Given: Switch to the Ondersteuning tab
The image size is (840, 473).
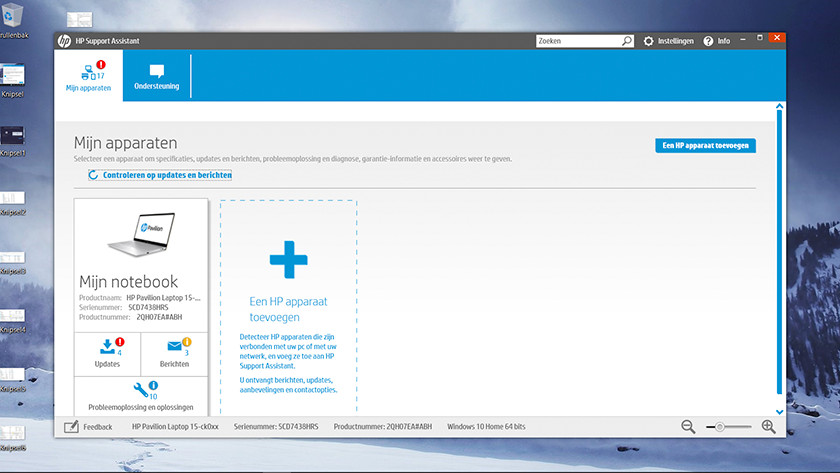Looking at the screenshot, I should pyautogui.click(x=157, y=76).
